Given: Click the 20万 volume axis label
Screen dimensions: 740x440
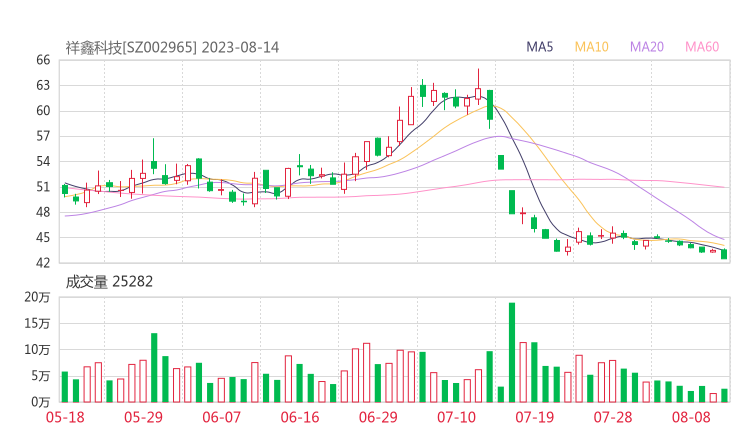Looking at the screenshot, I should click(37, 297).
